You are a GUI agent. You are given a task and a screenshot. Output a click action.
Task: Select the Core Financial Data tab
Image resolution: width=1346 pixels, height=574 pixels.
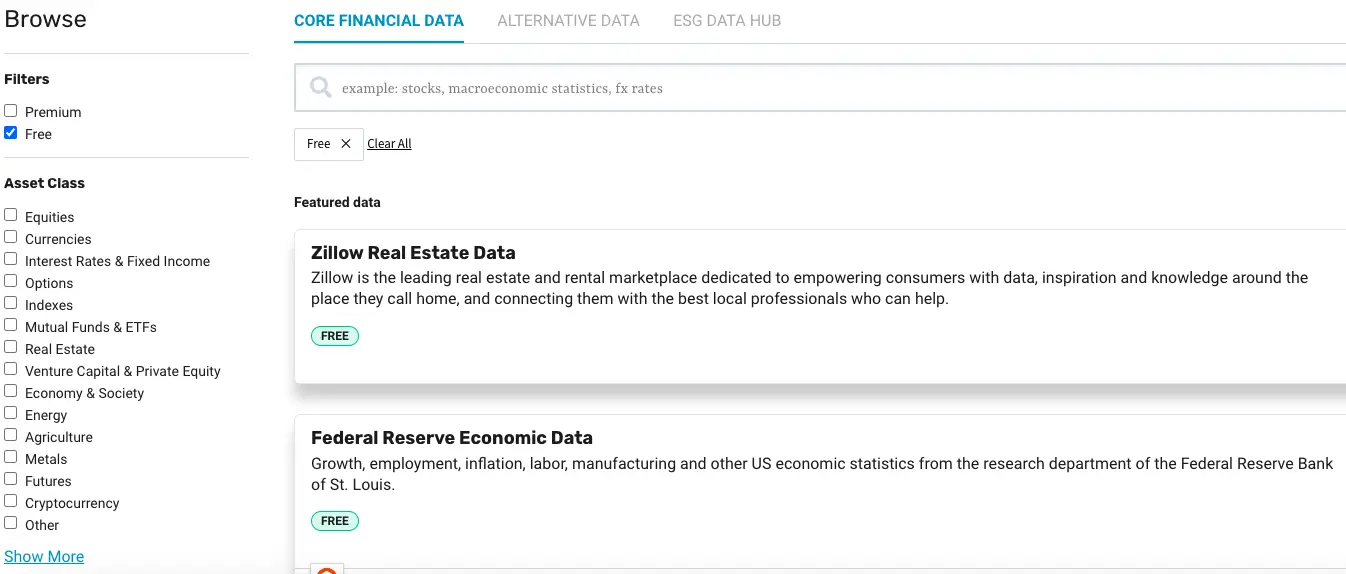point(379,20)
